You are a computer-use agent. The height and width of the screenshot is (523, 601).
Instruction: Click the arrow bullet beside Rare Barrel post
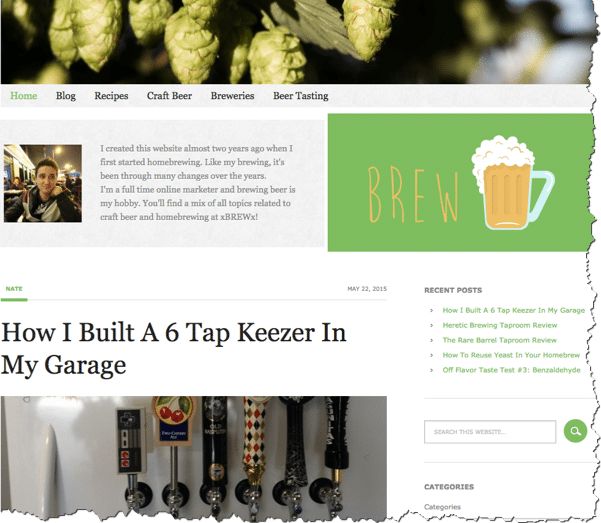(x=432, y=340)
